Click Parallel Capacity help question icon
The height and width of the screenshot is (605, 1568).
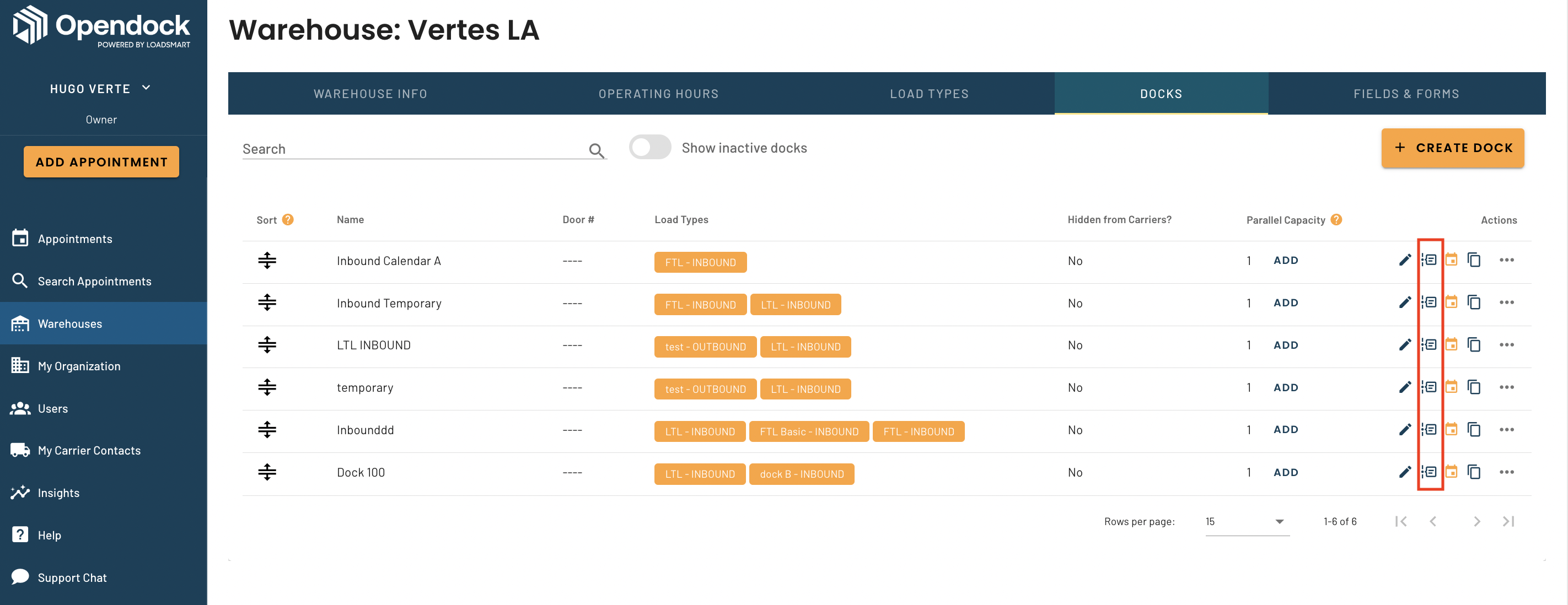click(x=1336, y=219)
